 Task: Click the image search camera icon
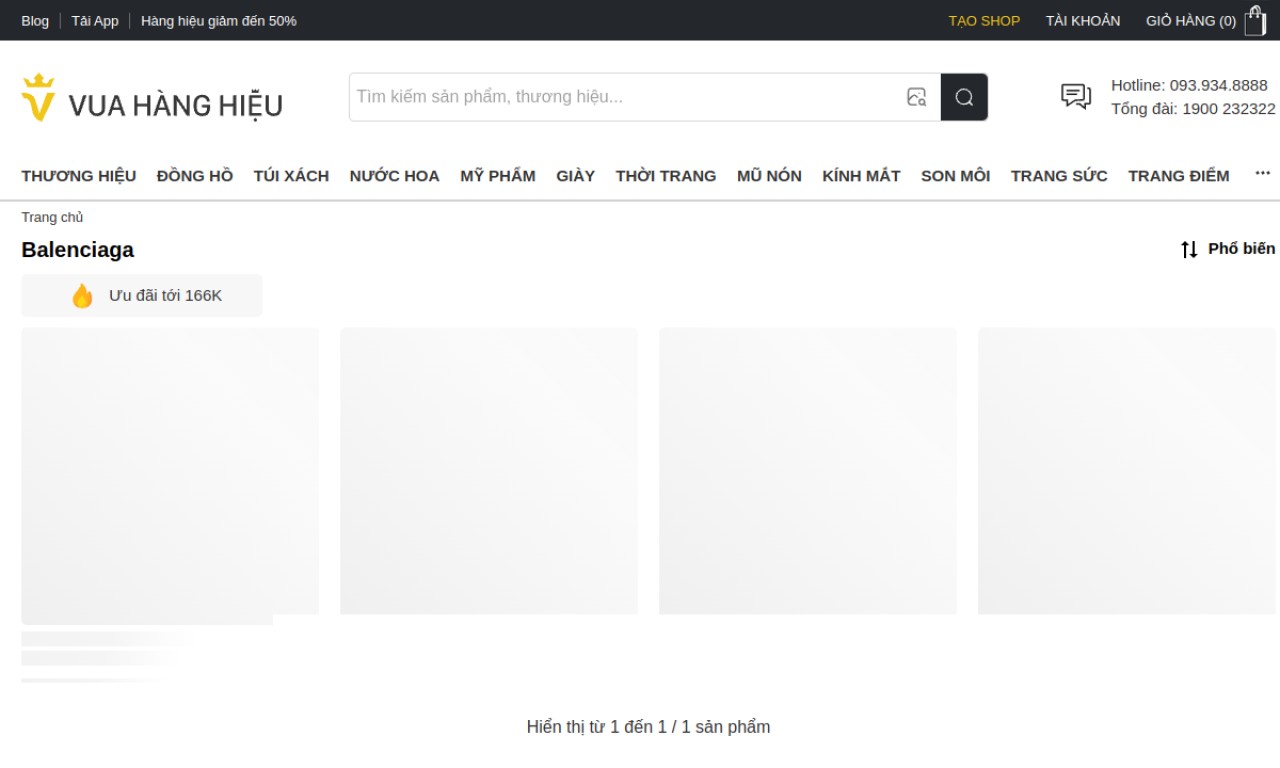[916, 97]
